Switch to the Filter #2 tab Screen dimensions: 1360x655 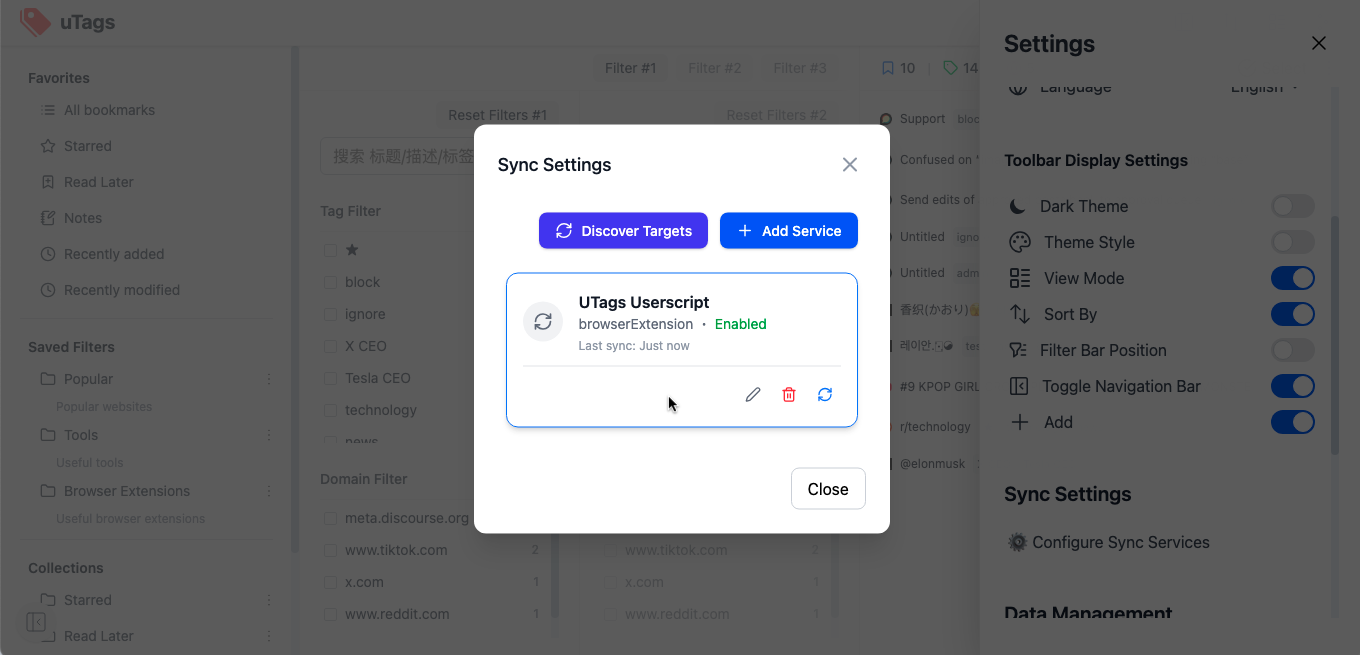click(x=715, y=68)
